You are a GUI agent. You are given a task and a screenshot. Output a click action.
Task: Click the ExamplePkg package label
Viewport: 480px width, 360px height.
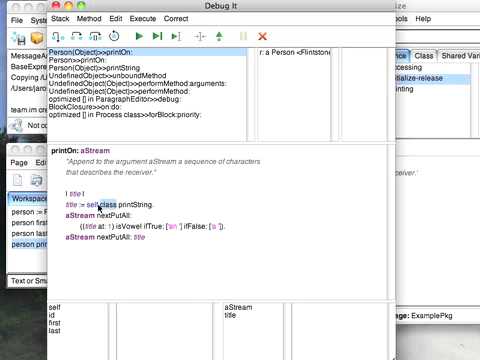pos(432,316)
